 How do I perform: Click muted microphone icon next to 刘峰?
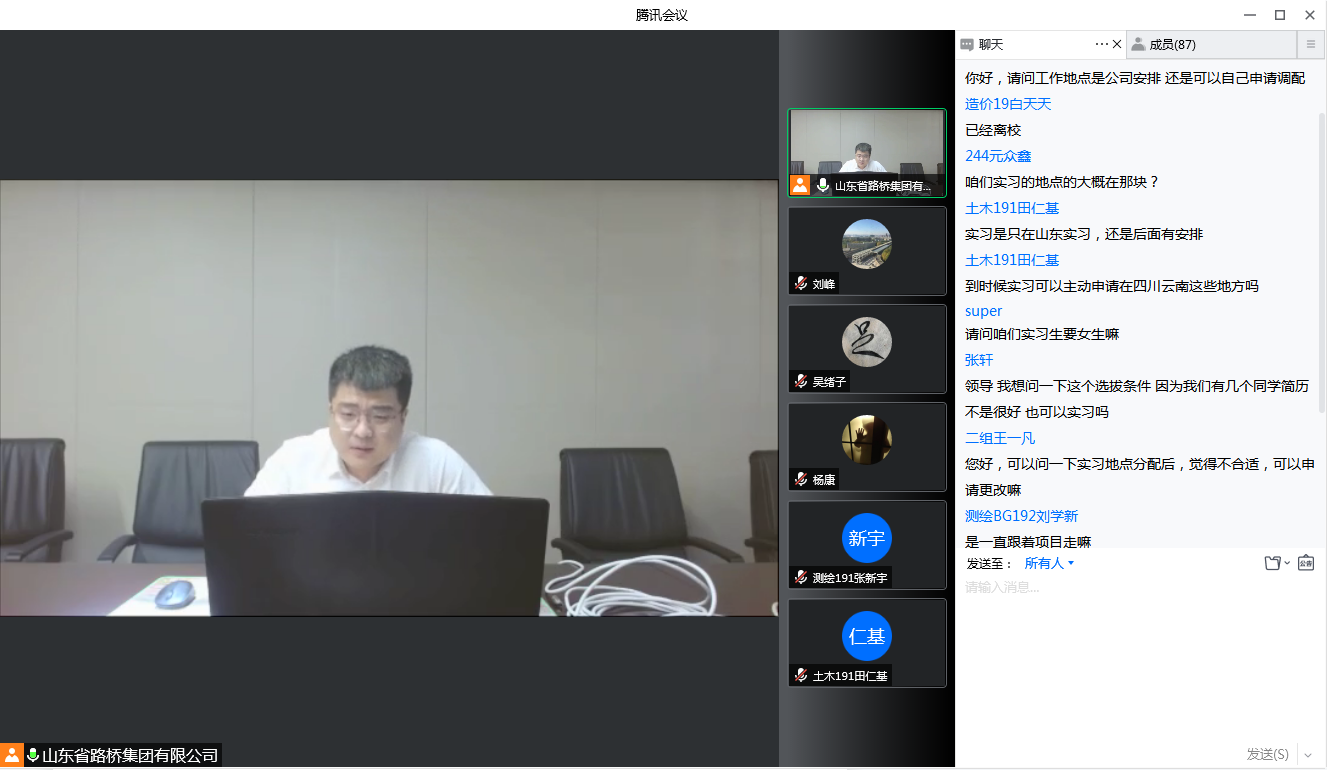[x=801, y=284]
